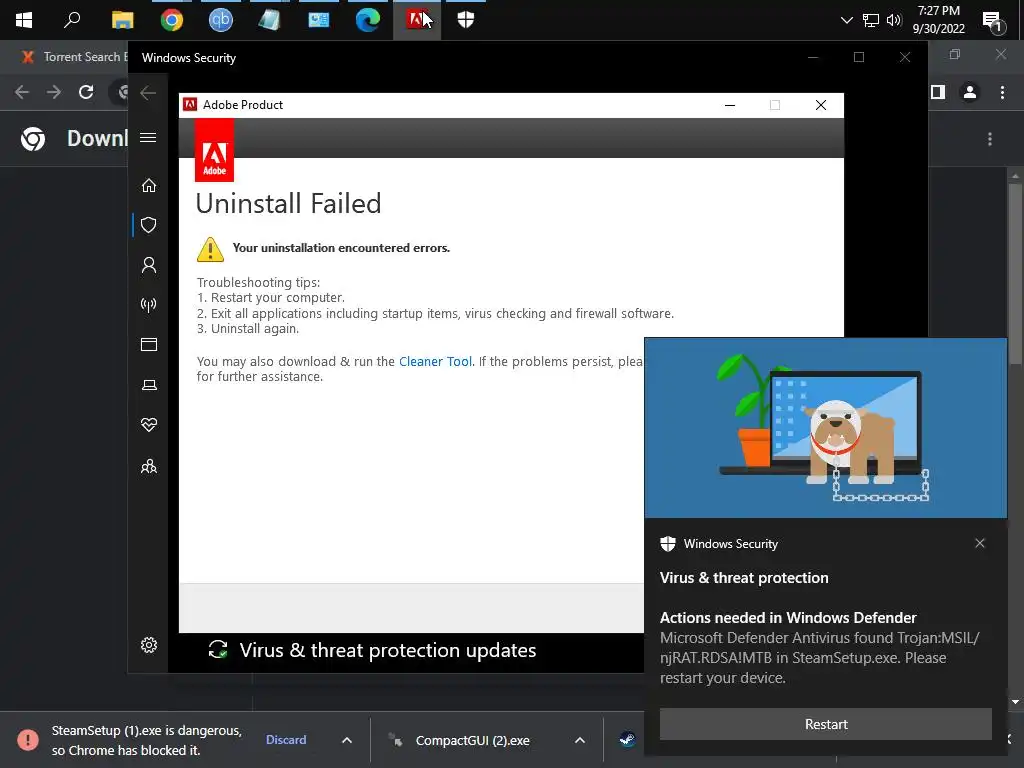Open Virus & threat protection updates section
Viewport: 1024px width, 768px height.
[387, 650]
